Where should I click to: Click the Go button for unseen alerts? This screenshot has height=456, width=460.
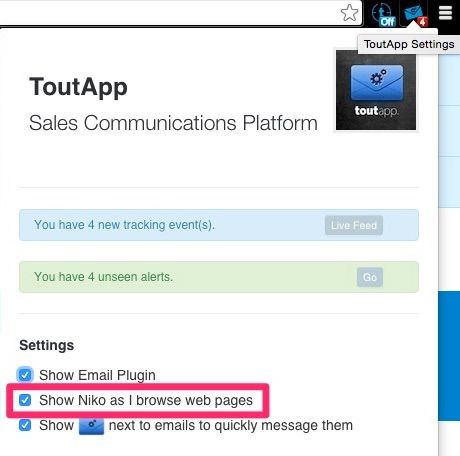click(370, 277)
